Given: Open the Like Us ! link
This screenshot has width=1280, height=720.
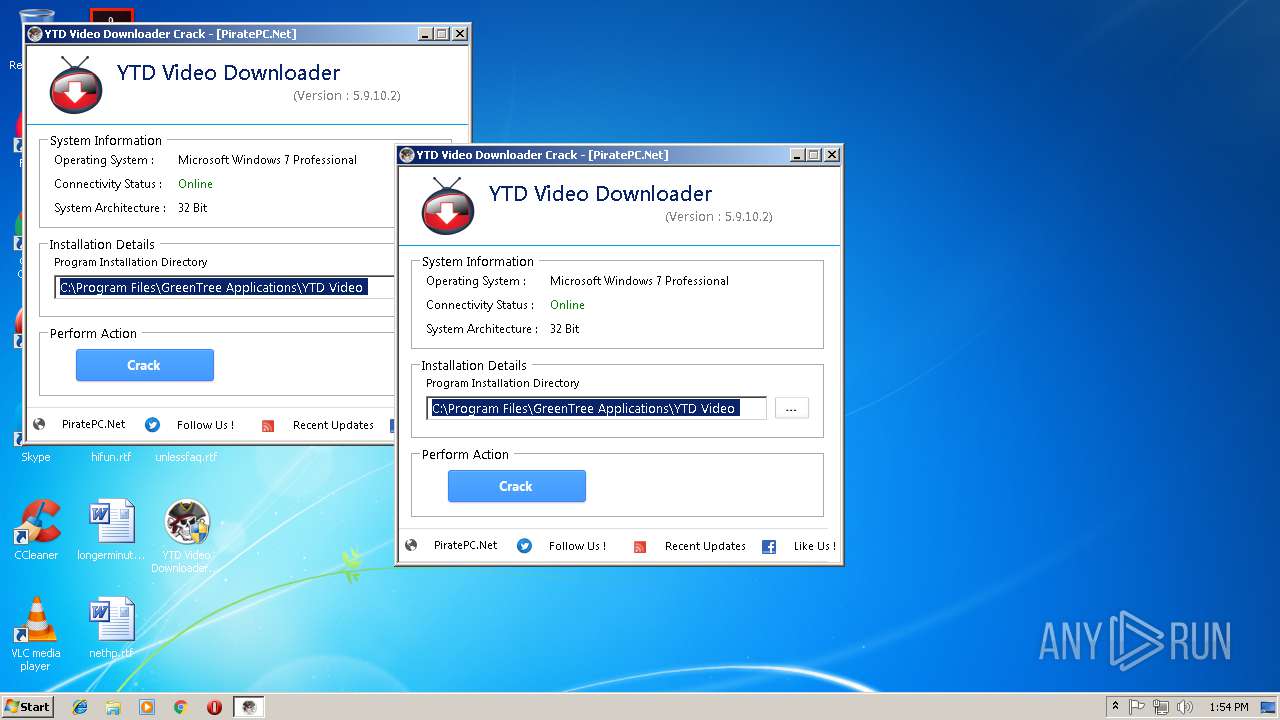Looking at the screenshot, I should (814, 546).
